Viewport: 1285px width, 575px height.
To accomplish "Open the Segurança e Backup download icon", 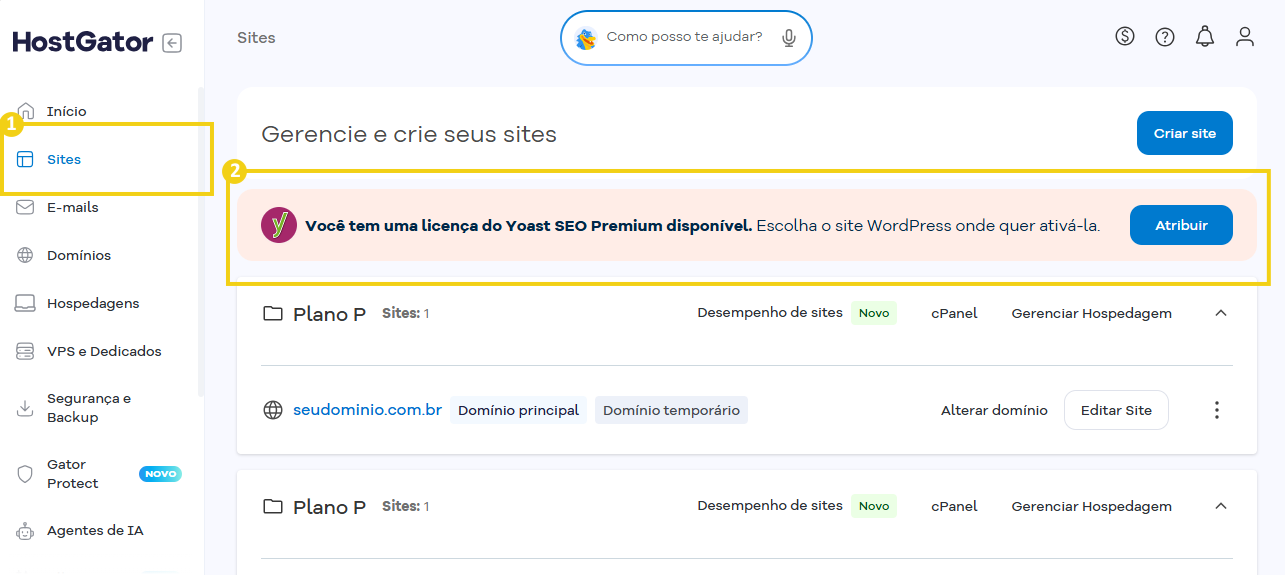I will (x=26, y=408).
